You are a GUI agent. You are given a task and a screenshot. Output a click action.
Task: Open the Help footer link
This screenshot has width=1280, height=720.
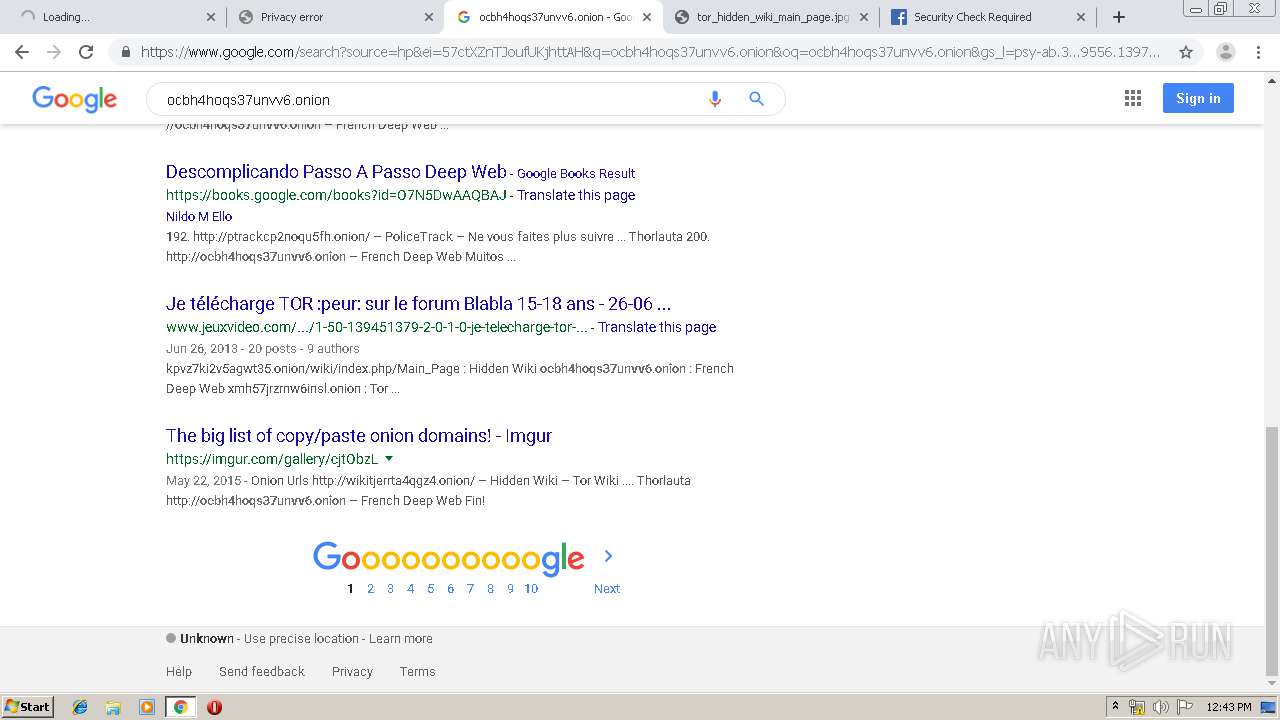(179, 672)
